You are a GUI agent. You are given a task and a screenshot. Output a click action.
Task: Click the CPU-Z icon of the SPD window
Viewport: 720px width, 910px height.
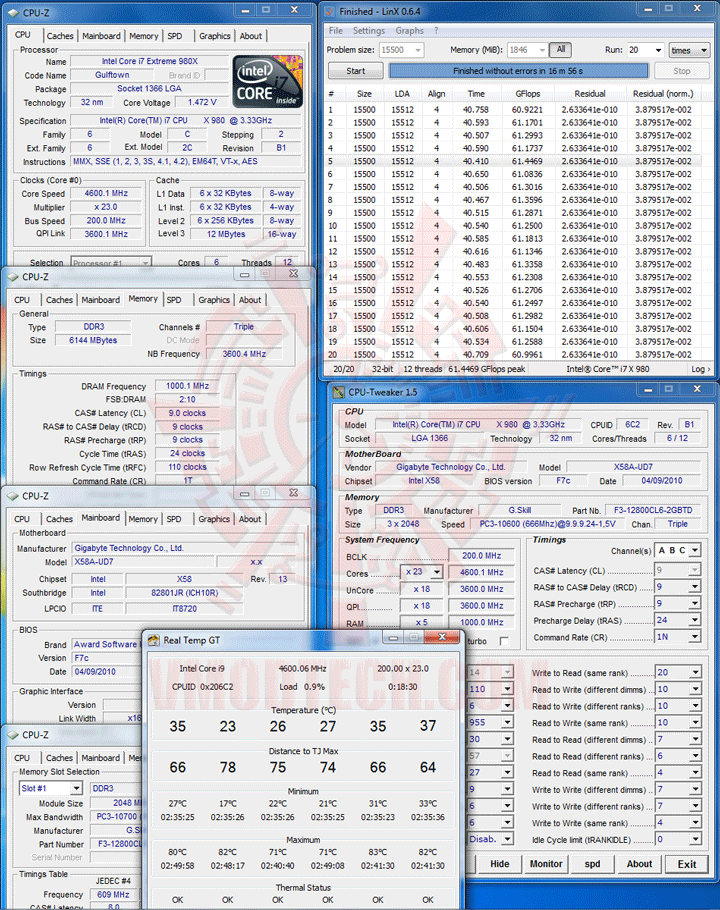13,735
